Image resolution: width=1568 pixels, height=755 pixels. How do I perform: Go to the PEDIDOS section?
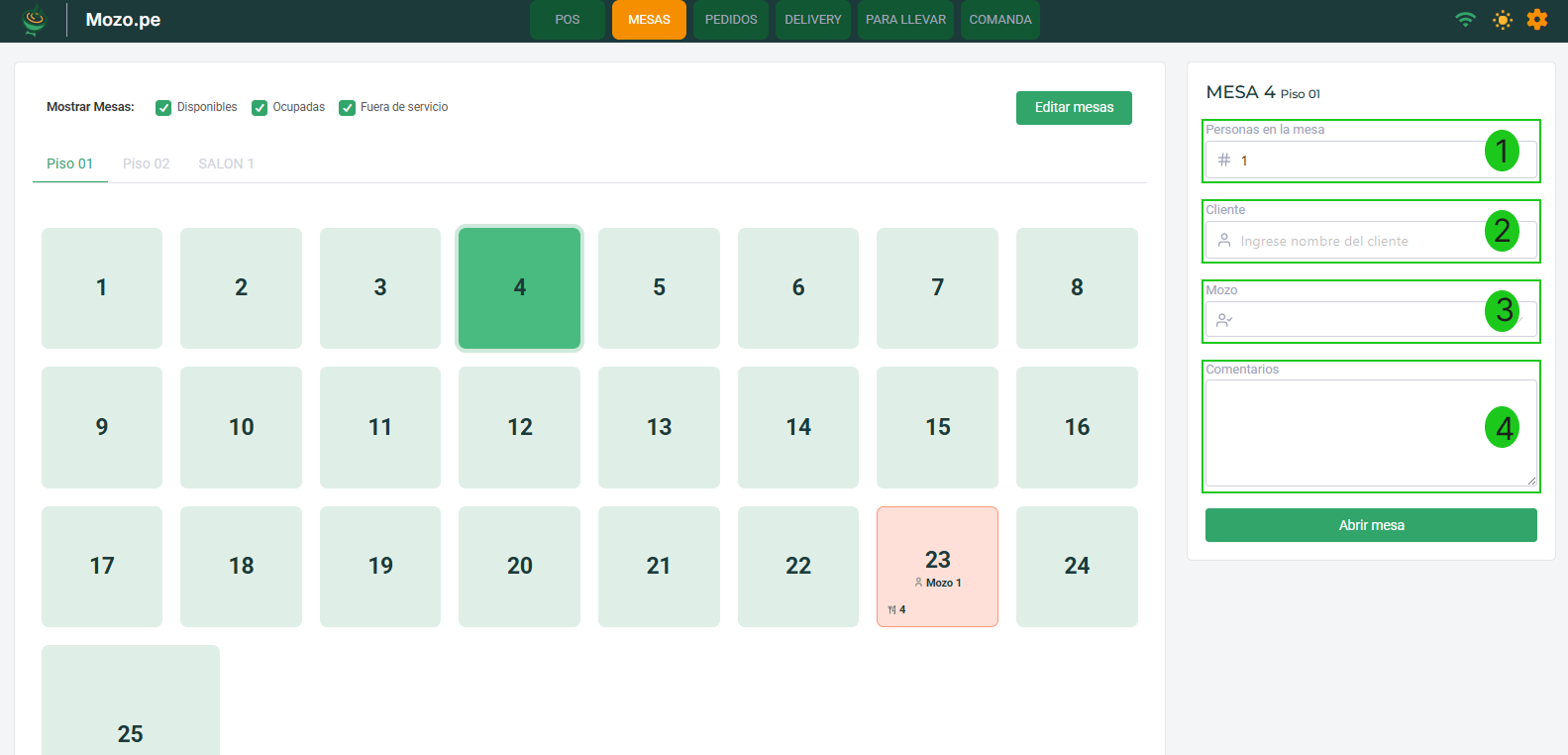(731, 20)
